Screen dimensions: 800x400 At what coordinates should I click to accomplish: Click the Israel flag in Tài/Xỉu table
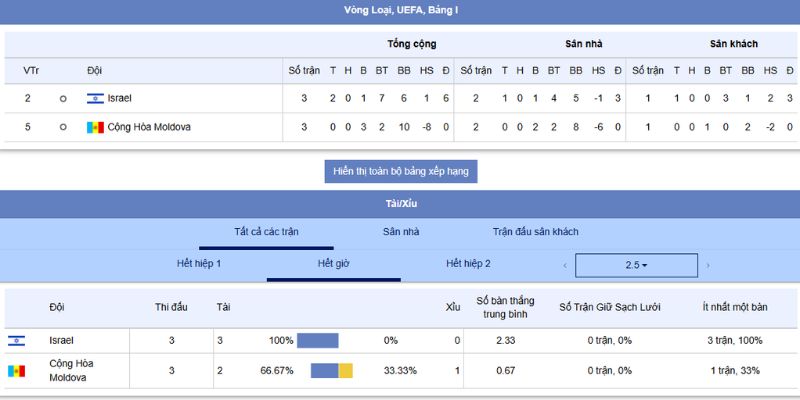coord(16,341)
